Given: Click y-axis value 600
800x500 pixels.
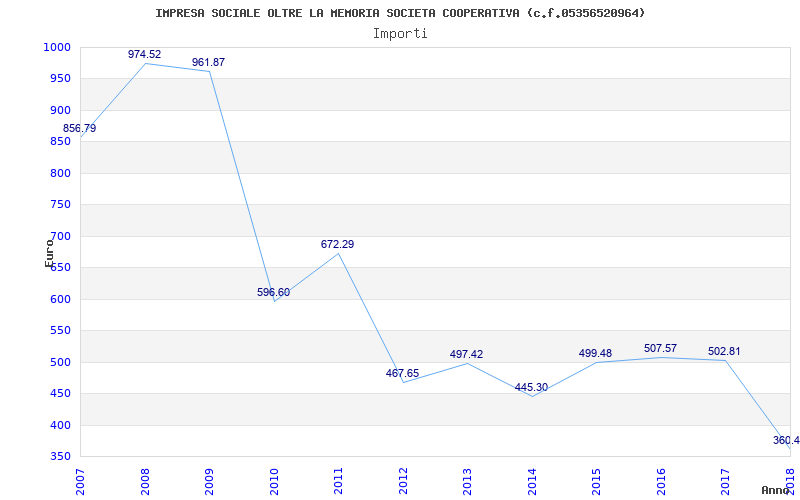Looking at the screenshot, I should coord(60,299).
